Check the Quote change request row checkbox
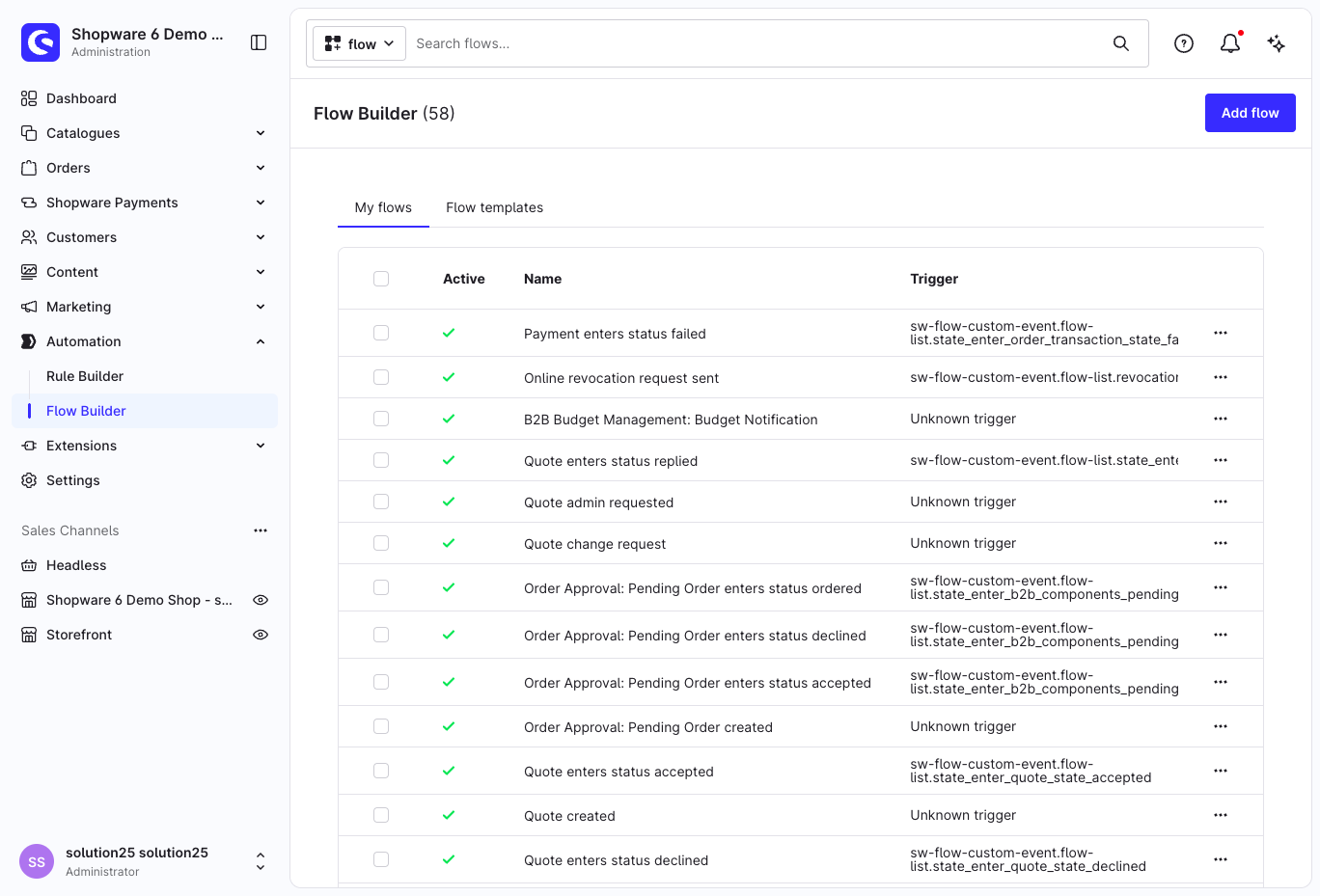The image size is (1320, 896). [x=381, y=543]
